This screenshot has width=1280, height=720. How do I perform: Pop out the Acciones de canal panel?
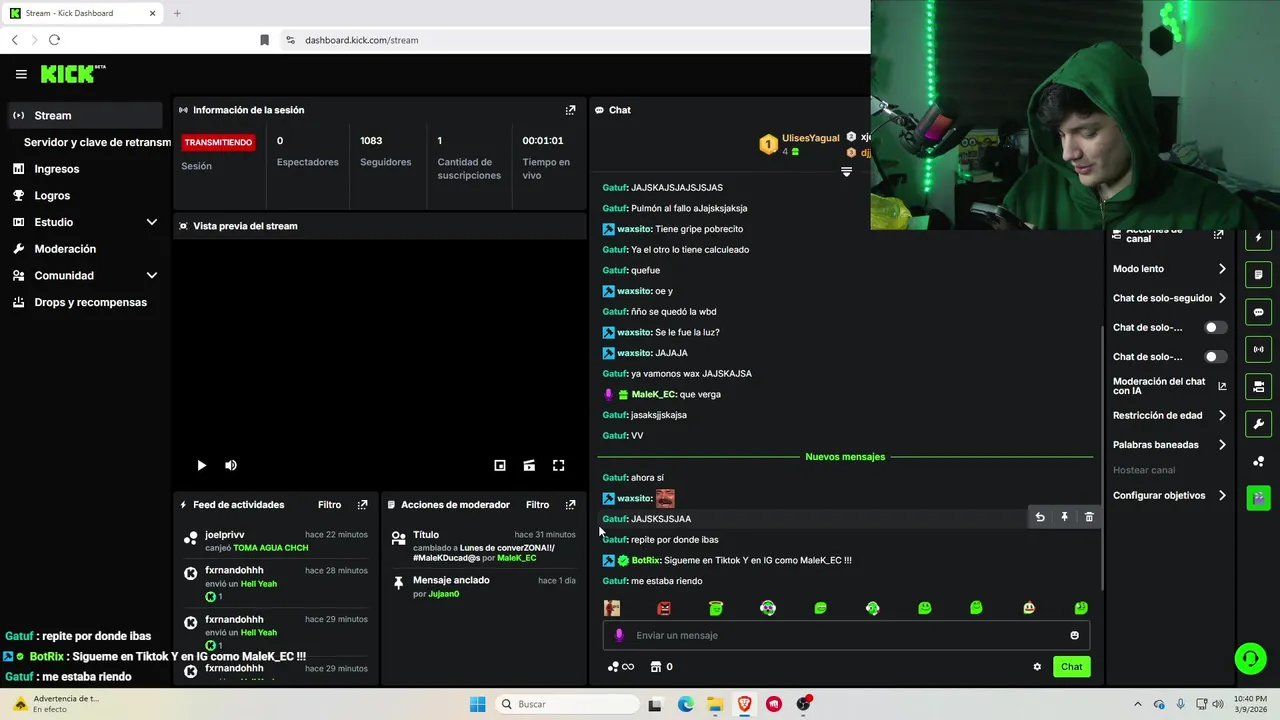pyautogui.click(x=1218, y=235)
